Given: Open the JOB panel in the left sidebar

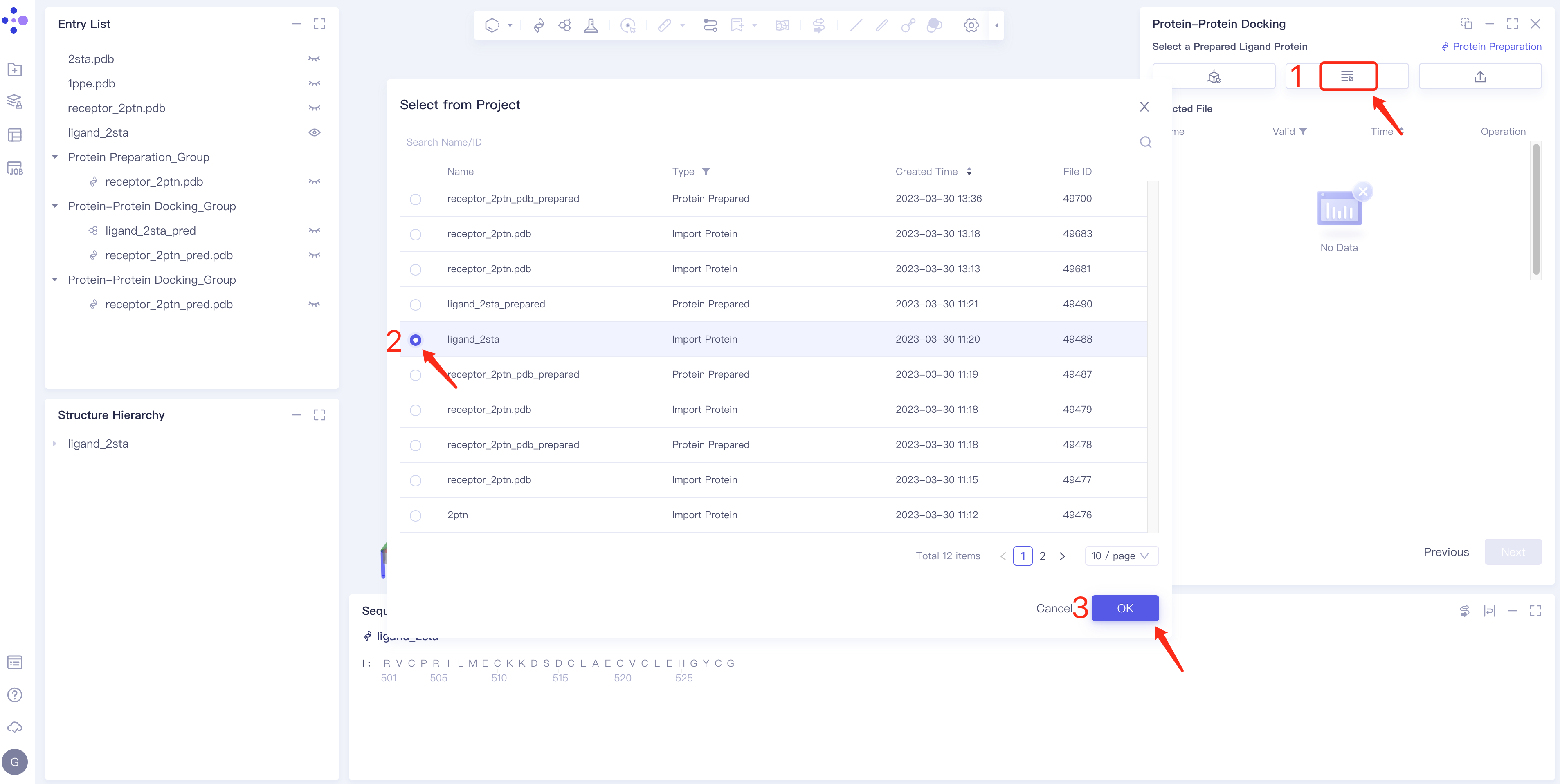Looking at the screenshot, I should click(x=15, y=168).
